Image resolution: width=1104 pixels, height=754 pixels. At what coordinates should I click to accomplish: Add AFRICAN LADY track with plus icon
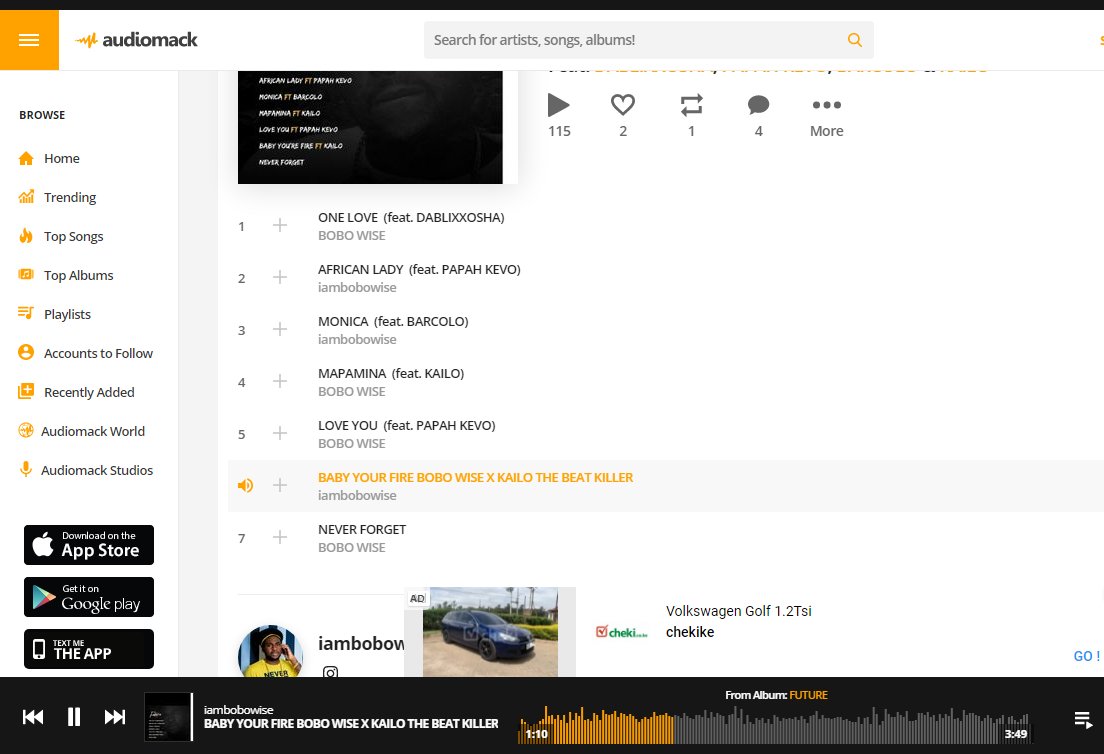[280, 277]
